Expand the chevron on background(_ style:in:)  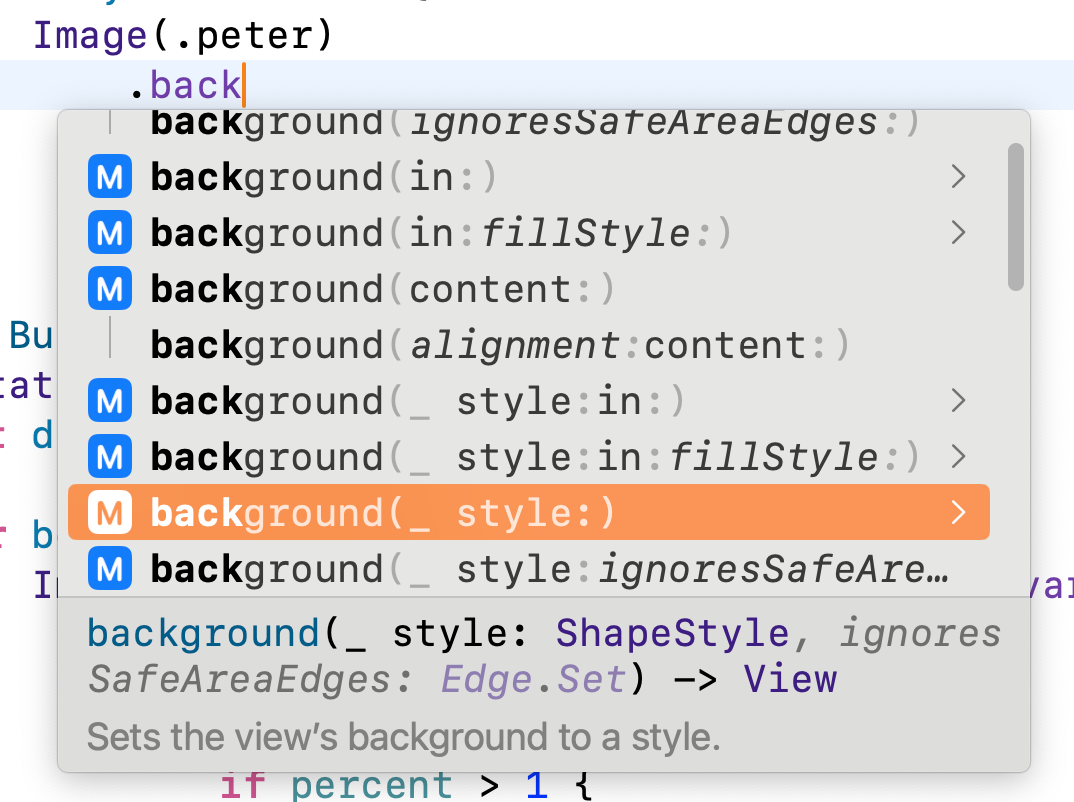coord(958,400)
